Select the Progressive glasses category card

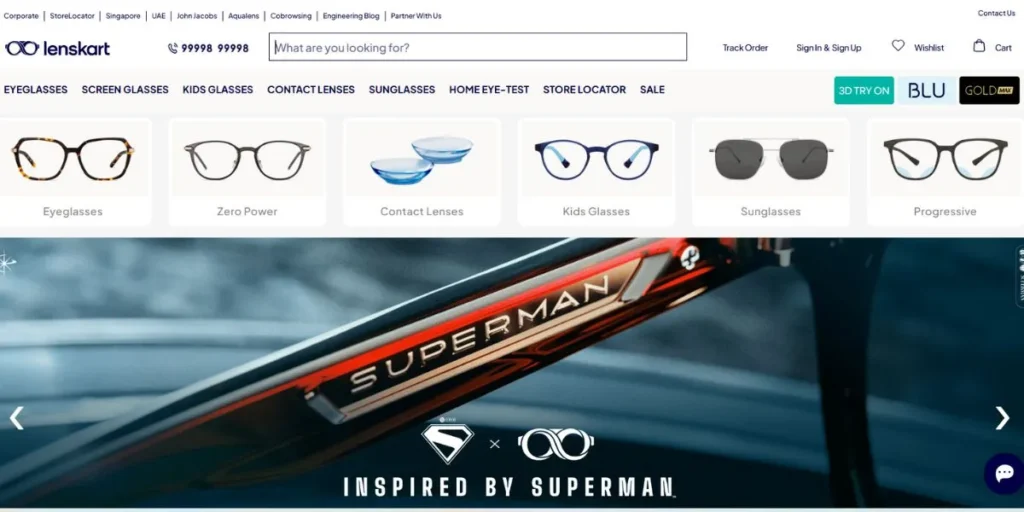coord(945,172)
